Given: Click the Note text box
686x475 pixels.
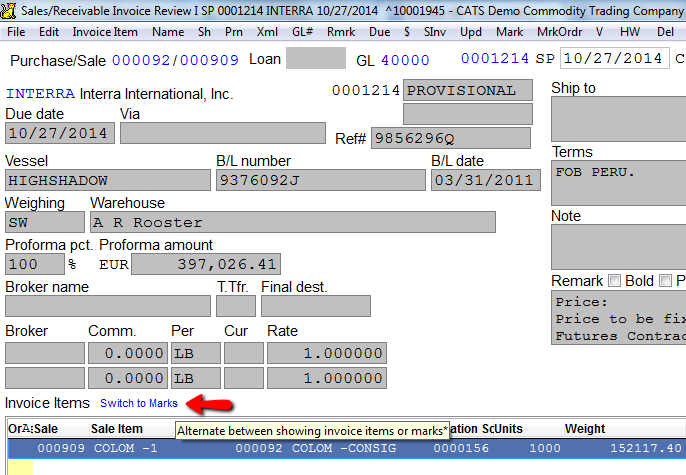Looking at the screenshot, I should pos(618,247).
